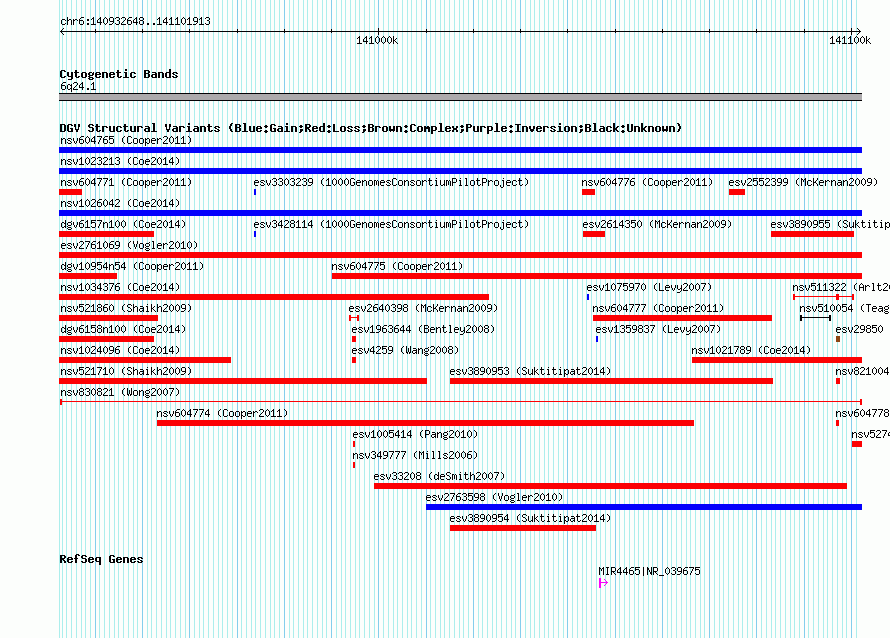Click the nsv604778 variant label
Image resolution: width=890 pixels, height=638 pixels.
click(x=862, y=413)
